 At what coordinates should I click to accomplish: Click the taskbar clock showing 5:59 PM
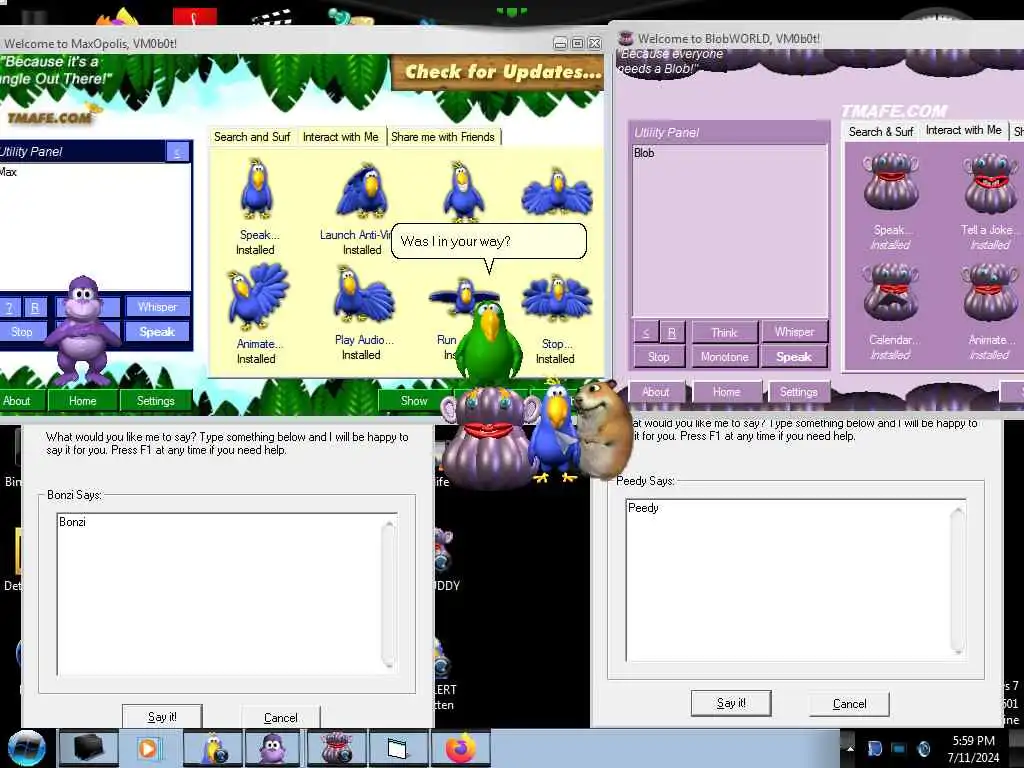tap(973, 749)
